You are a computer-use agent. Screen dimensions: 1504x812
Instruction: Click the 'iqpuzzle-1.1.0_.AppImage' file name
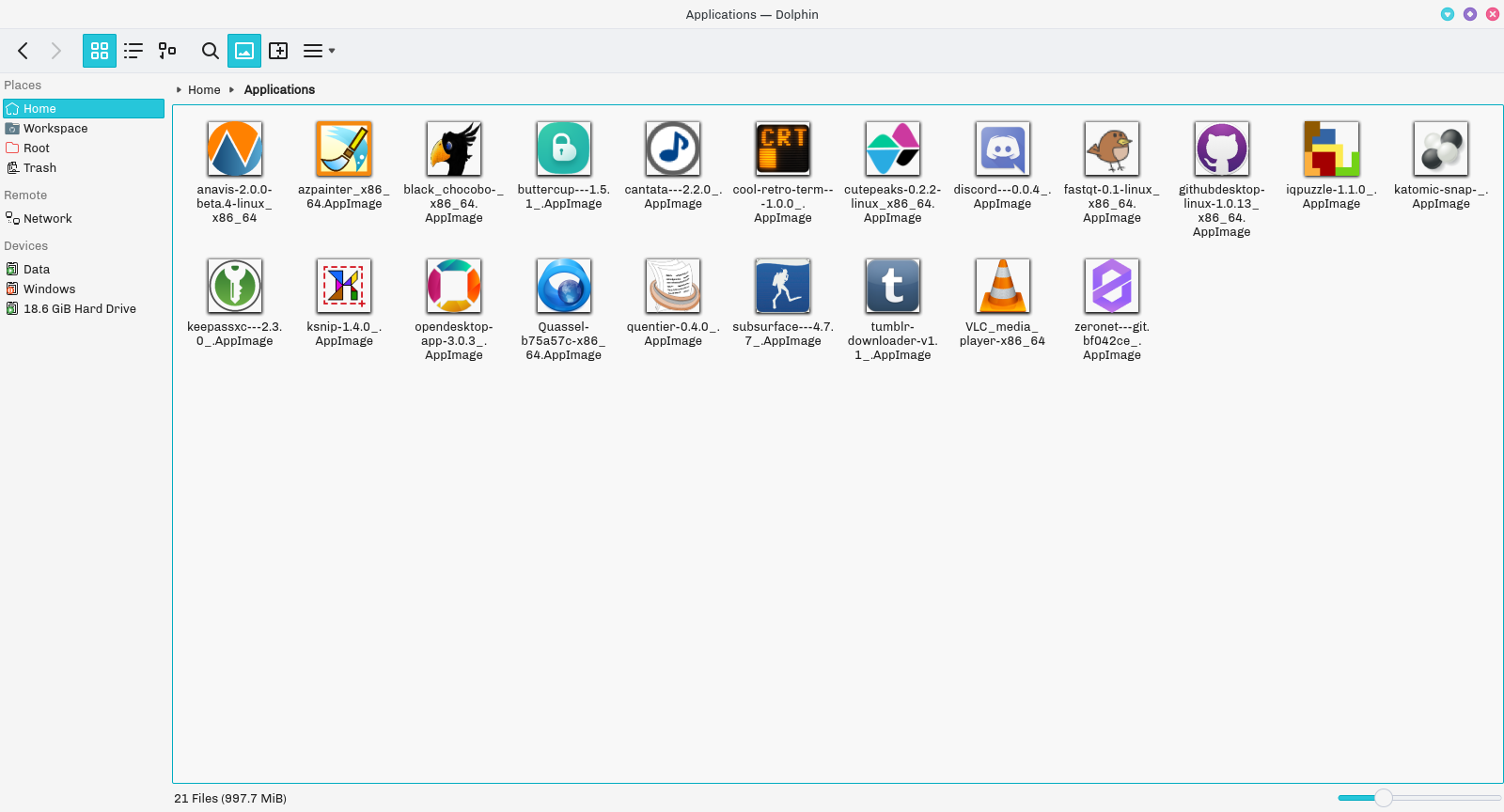pos(1332,196)
